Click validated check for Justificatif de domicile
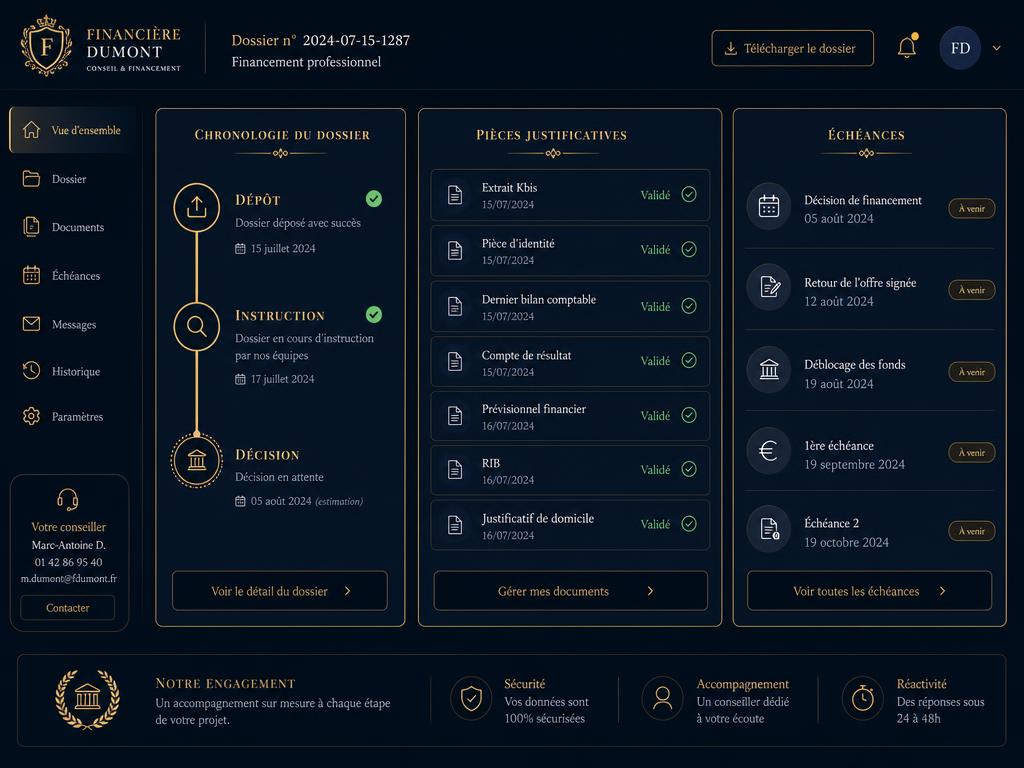 tap(689, 523)
